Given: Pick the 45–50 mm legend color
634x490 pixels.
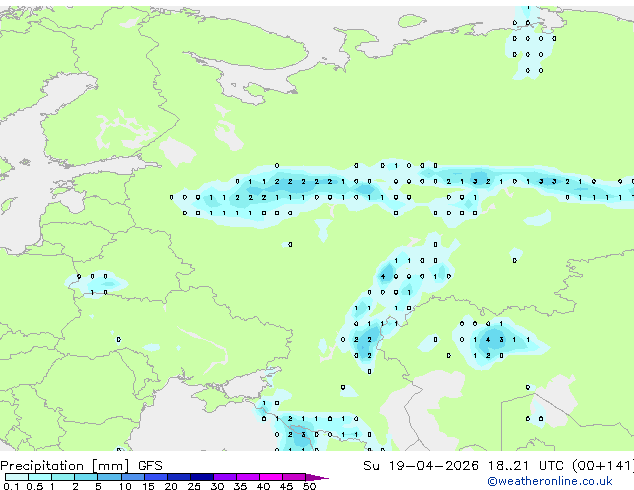Looking at the screenshot, I should 294,477.
